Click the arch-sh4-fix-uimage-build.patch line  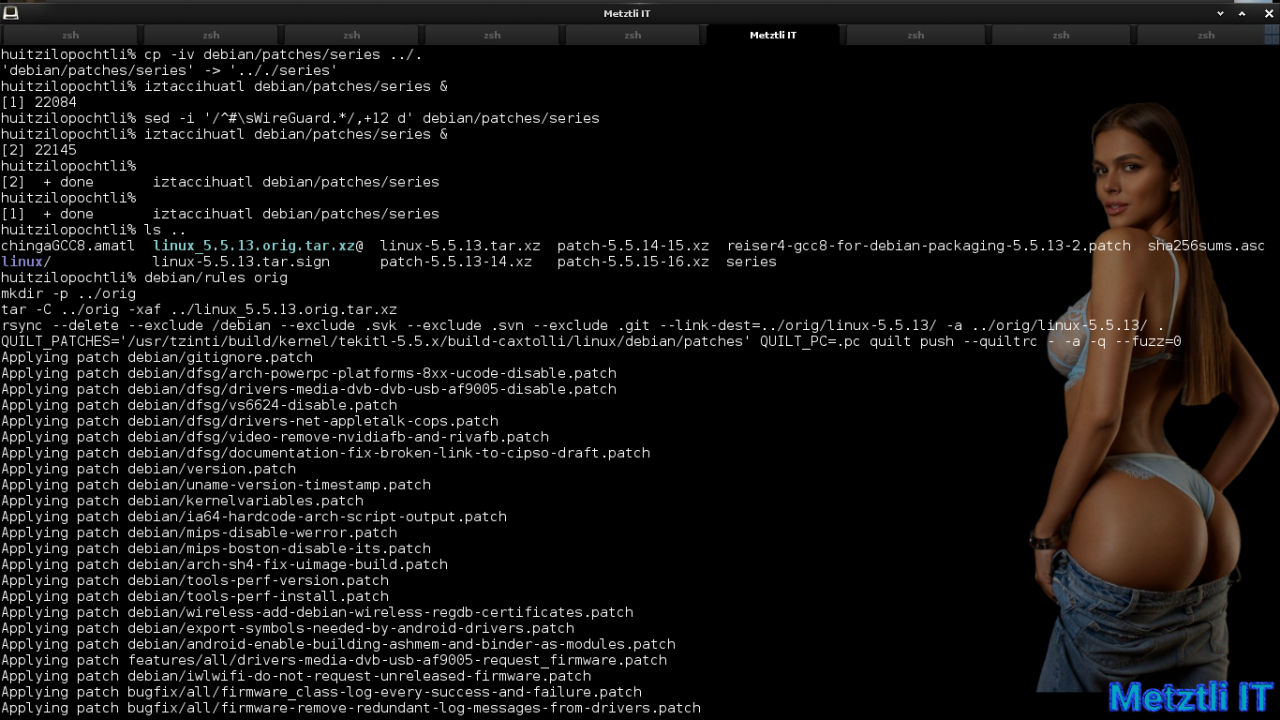[224, 565]
